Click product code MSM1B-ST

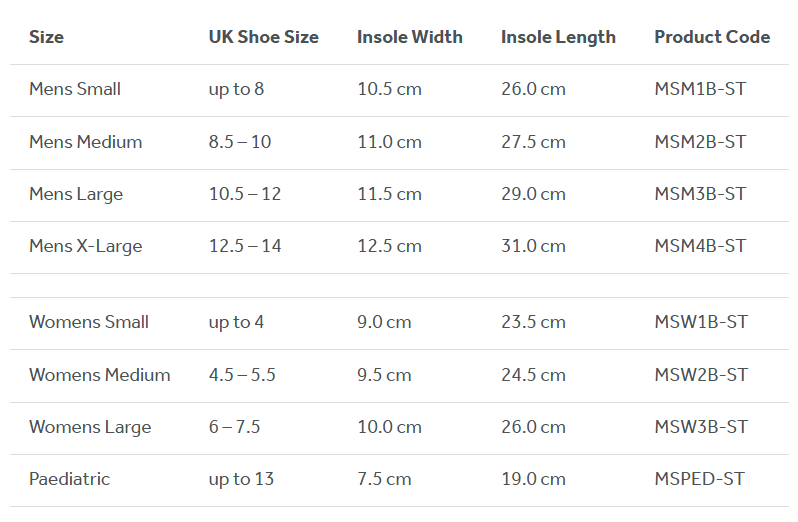[x=700, y=89]
